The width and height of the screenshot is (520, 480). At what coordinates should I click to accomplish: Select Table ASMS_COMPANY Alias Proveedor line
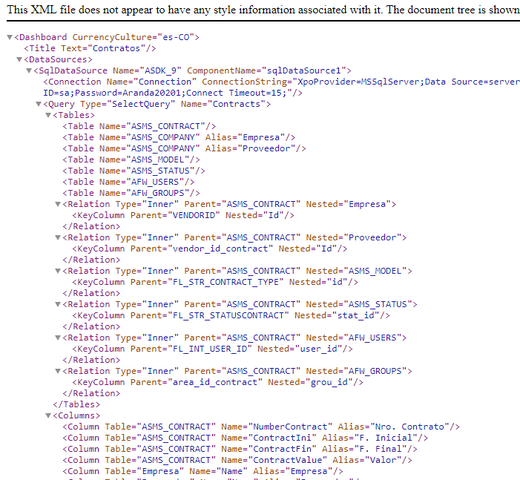tap(184, 149)
